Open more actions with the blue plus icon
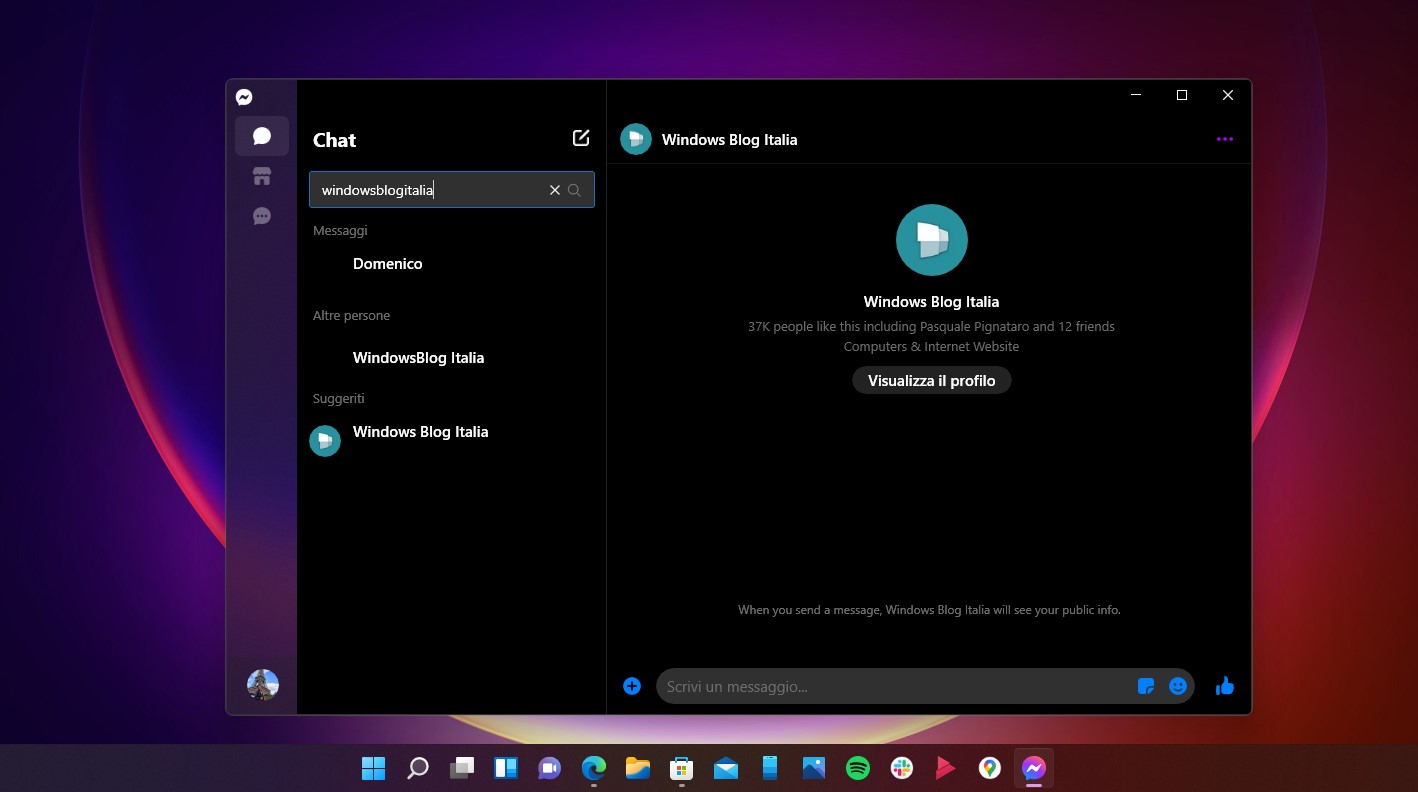 coord(632,686)
